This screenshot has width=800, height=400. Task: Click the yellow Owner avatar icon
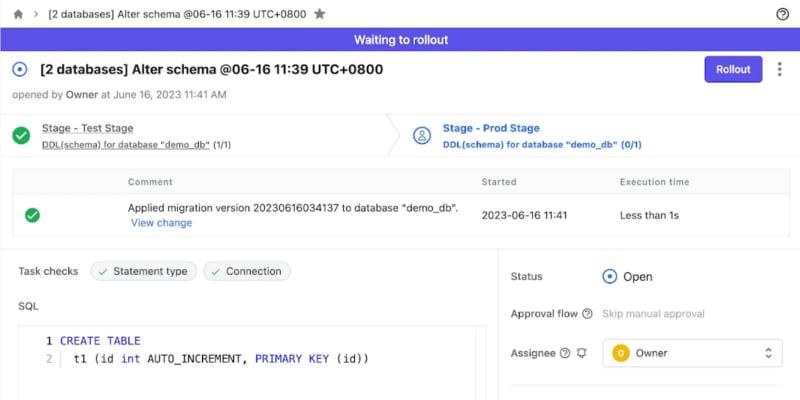621,353
